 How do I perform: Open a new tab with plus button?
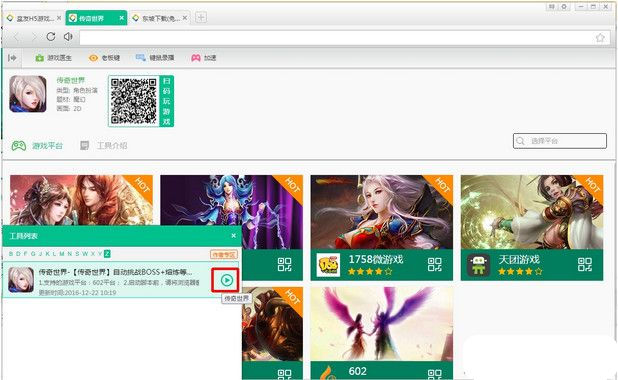[201, 18]
